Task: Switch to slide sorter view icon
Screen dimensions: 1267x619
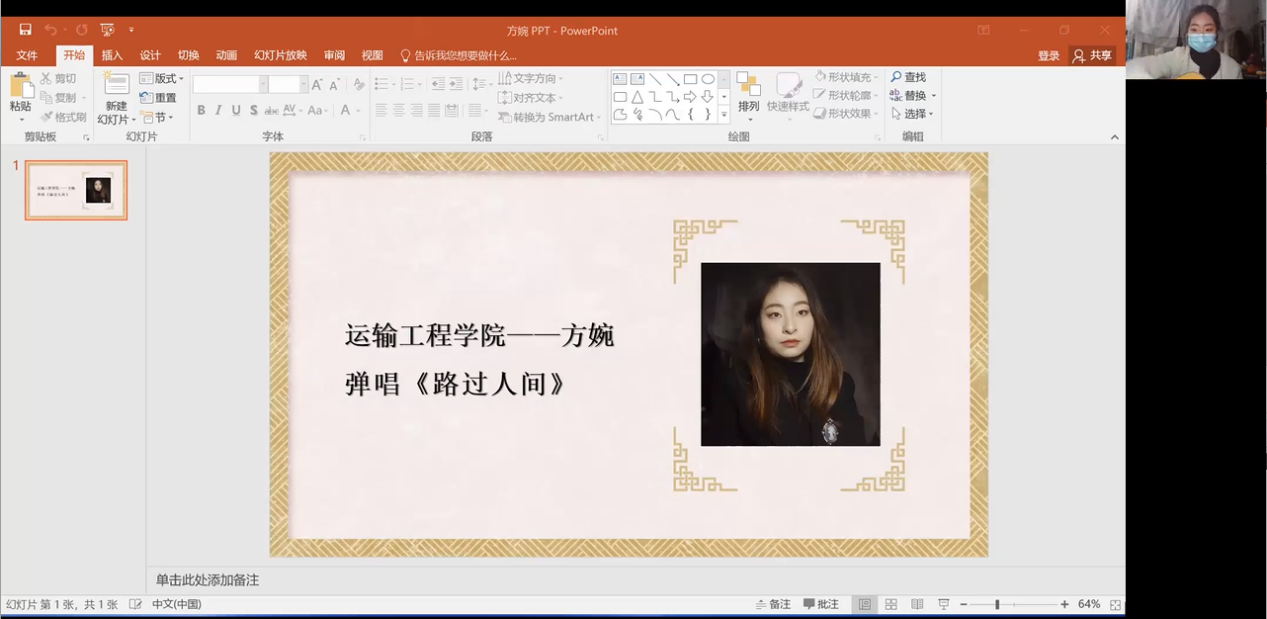Action: [891, 604]
